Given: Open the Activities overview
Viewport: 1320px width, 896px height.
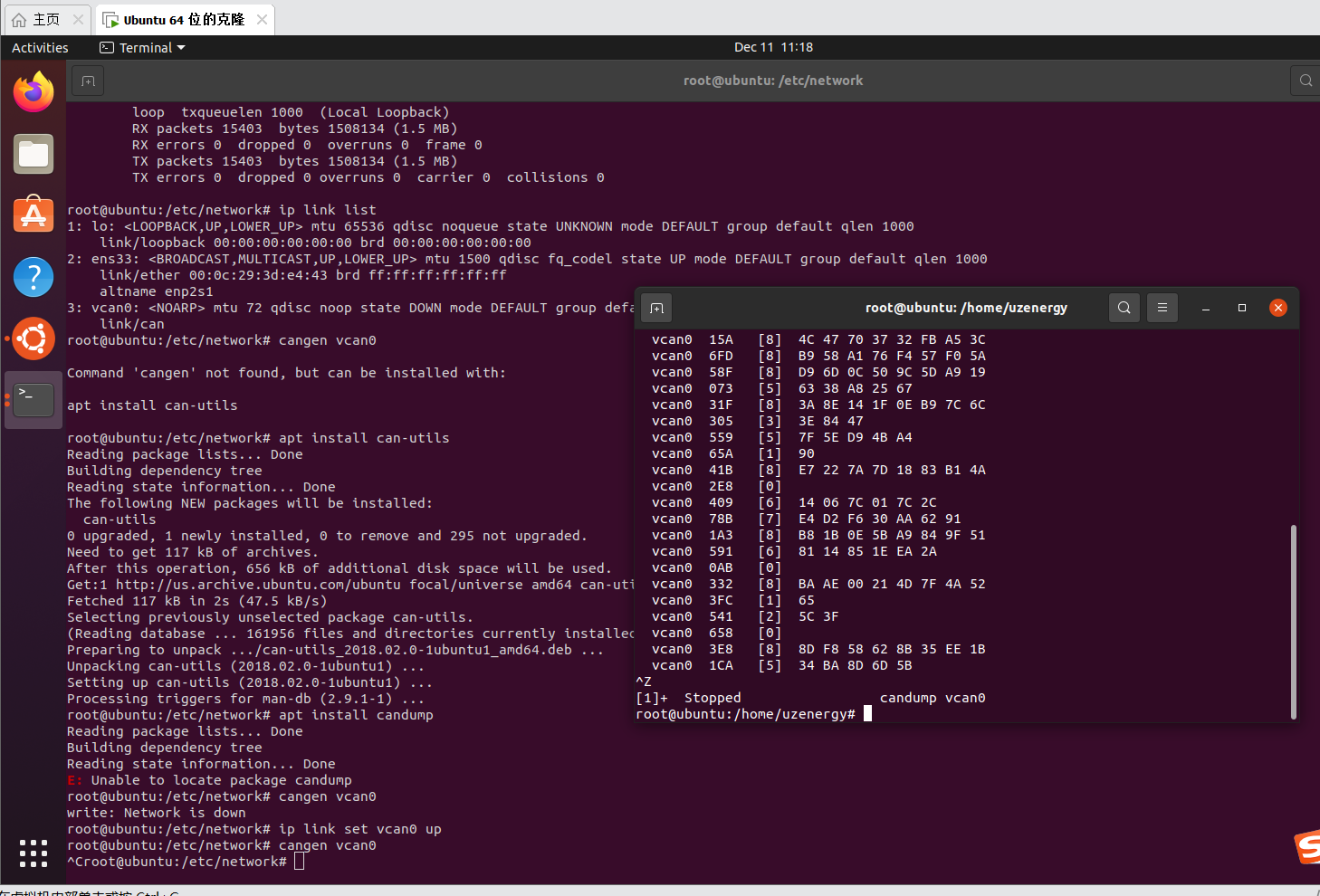Looking at the screenshot, I should (x=40, y=47).
